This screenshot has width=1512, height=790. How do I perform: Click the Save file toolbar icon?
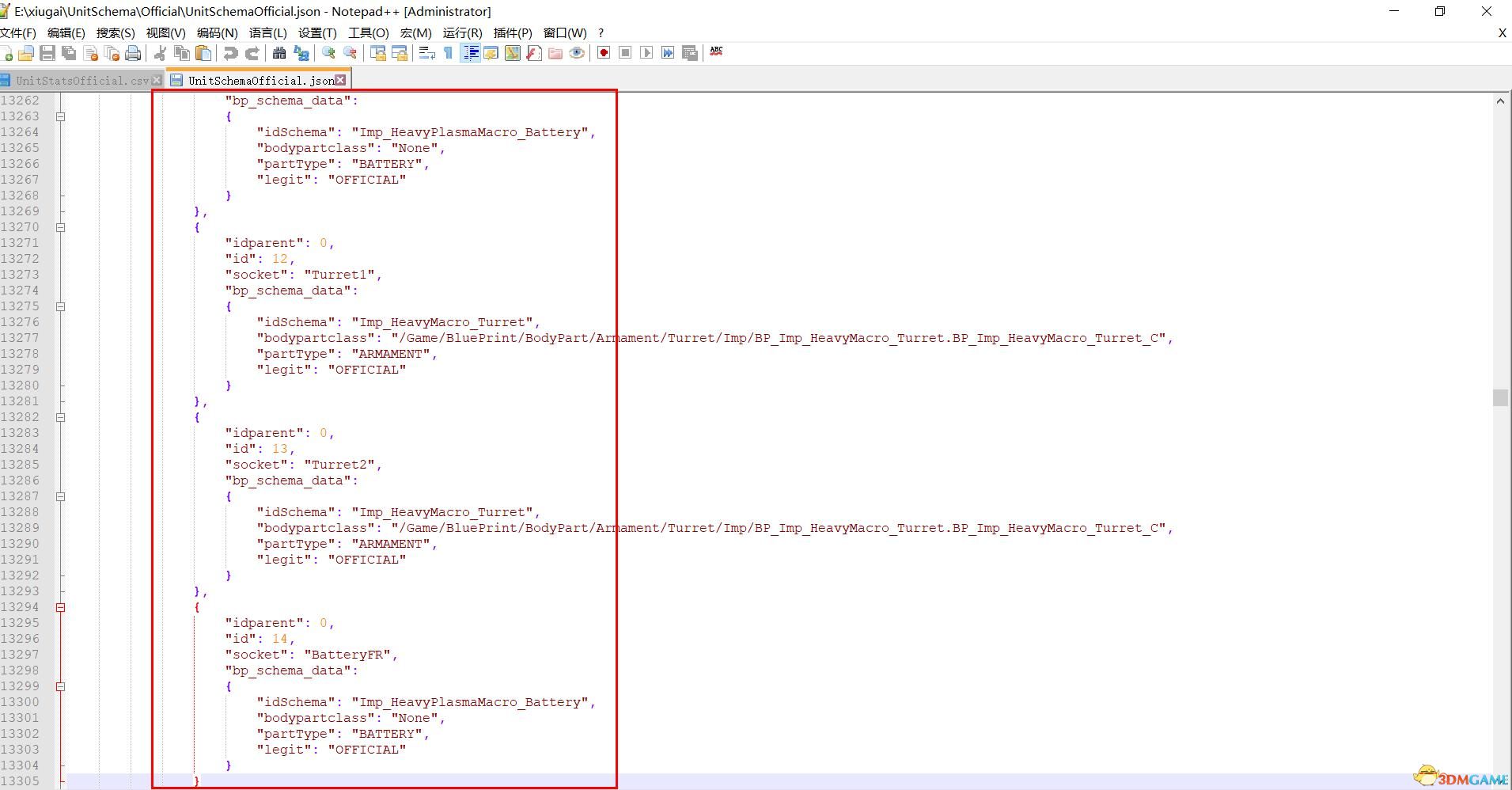click(x=47, y=53)
